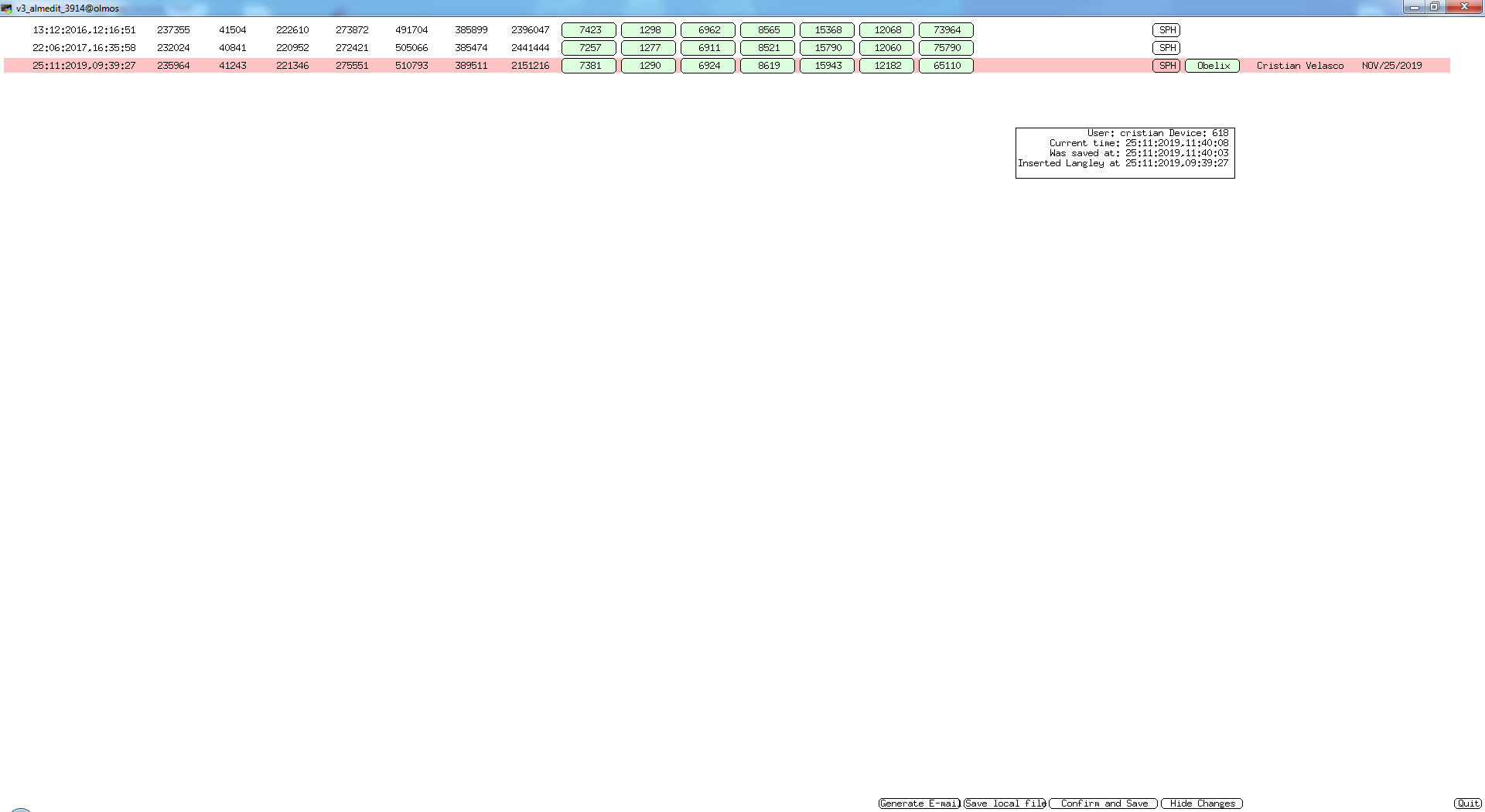The width and height of the screenshot is (1485, 812).
Task: Select the green field showing 12182
Action: [x=887, y=66]
